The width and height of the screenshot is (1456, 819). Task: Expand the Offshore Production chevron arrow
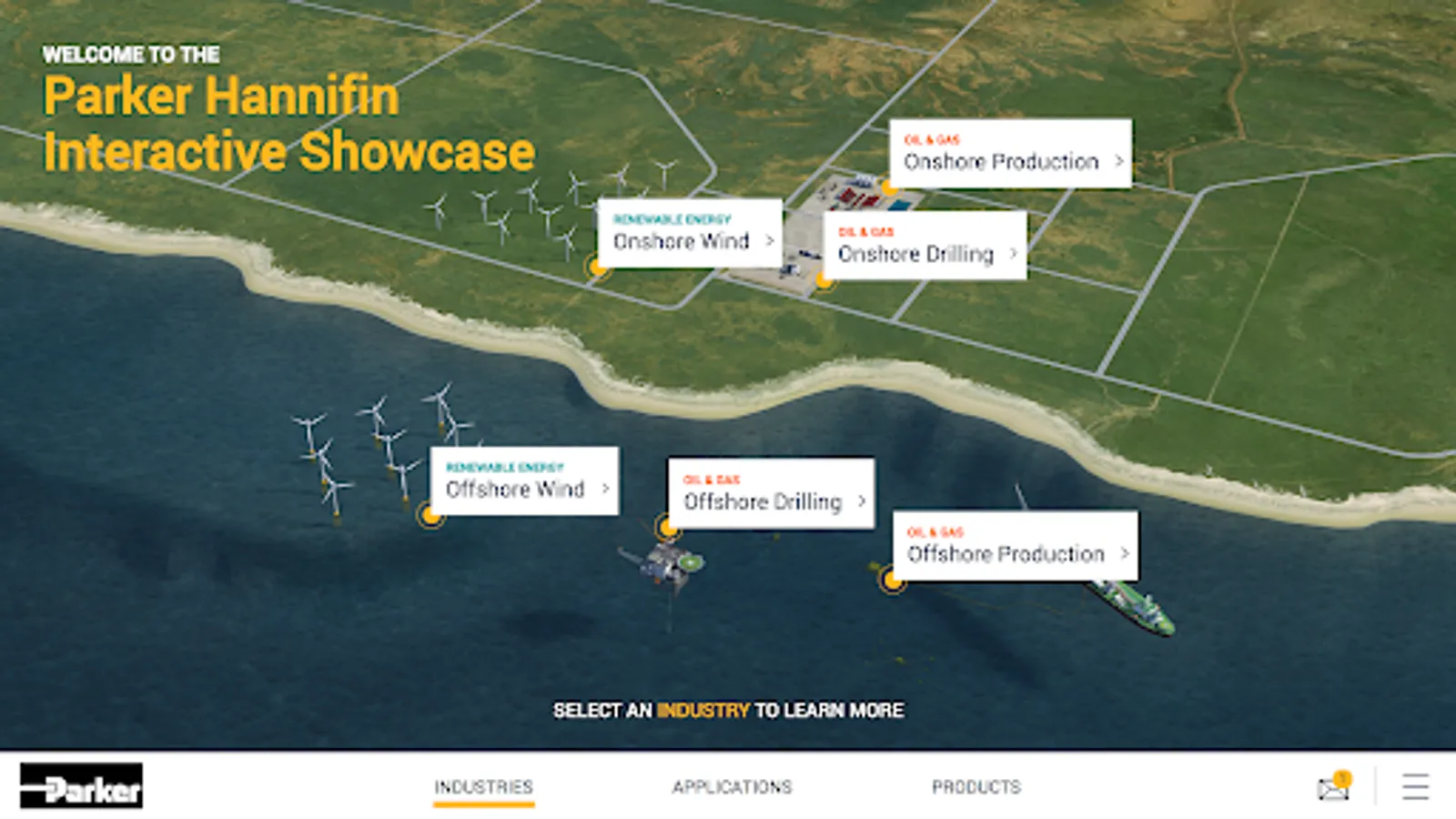click(x=1124, y=553)
